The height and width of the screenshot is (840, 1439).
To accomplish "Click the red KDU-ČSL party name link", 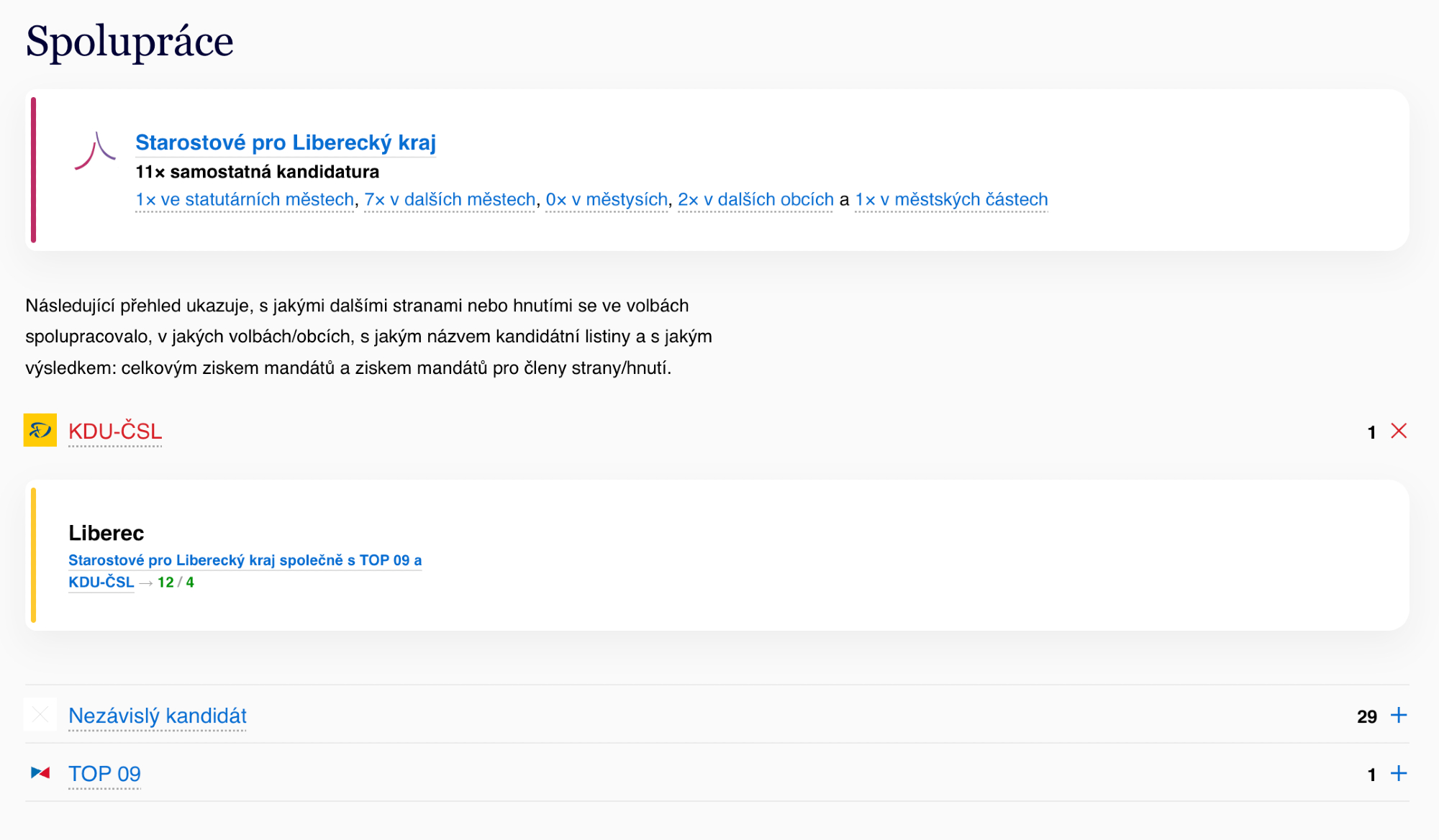I will pyautogui.click(x=115, y=432).
